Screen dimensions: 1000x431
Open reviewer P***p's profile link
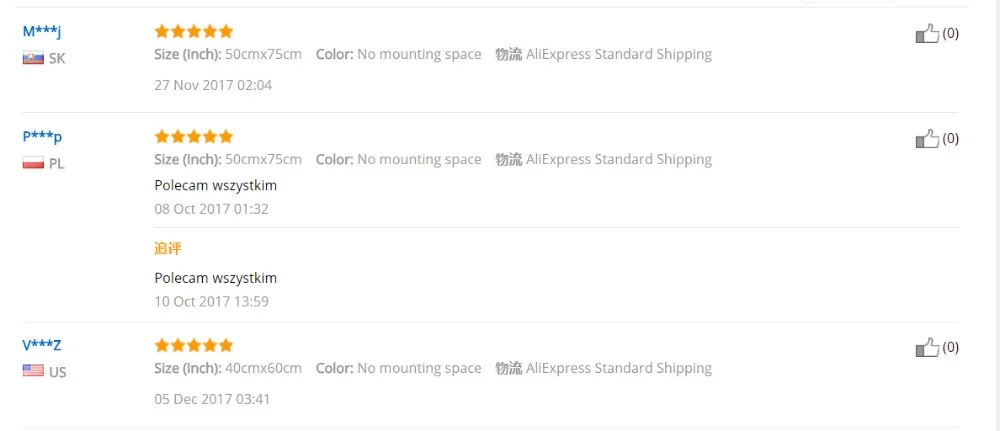tap(43, 136)
